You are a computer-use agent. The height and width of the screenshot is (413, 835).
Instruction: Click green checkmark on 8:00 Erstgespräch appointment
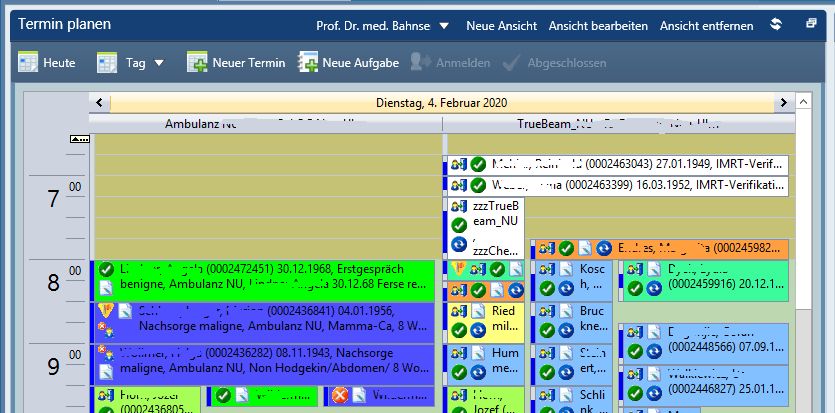(x=106, y=270)
